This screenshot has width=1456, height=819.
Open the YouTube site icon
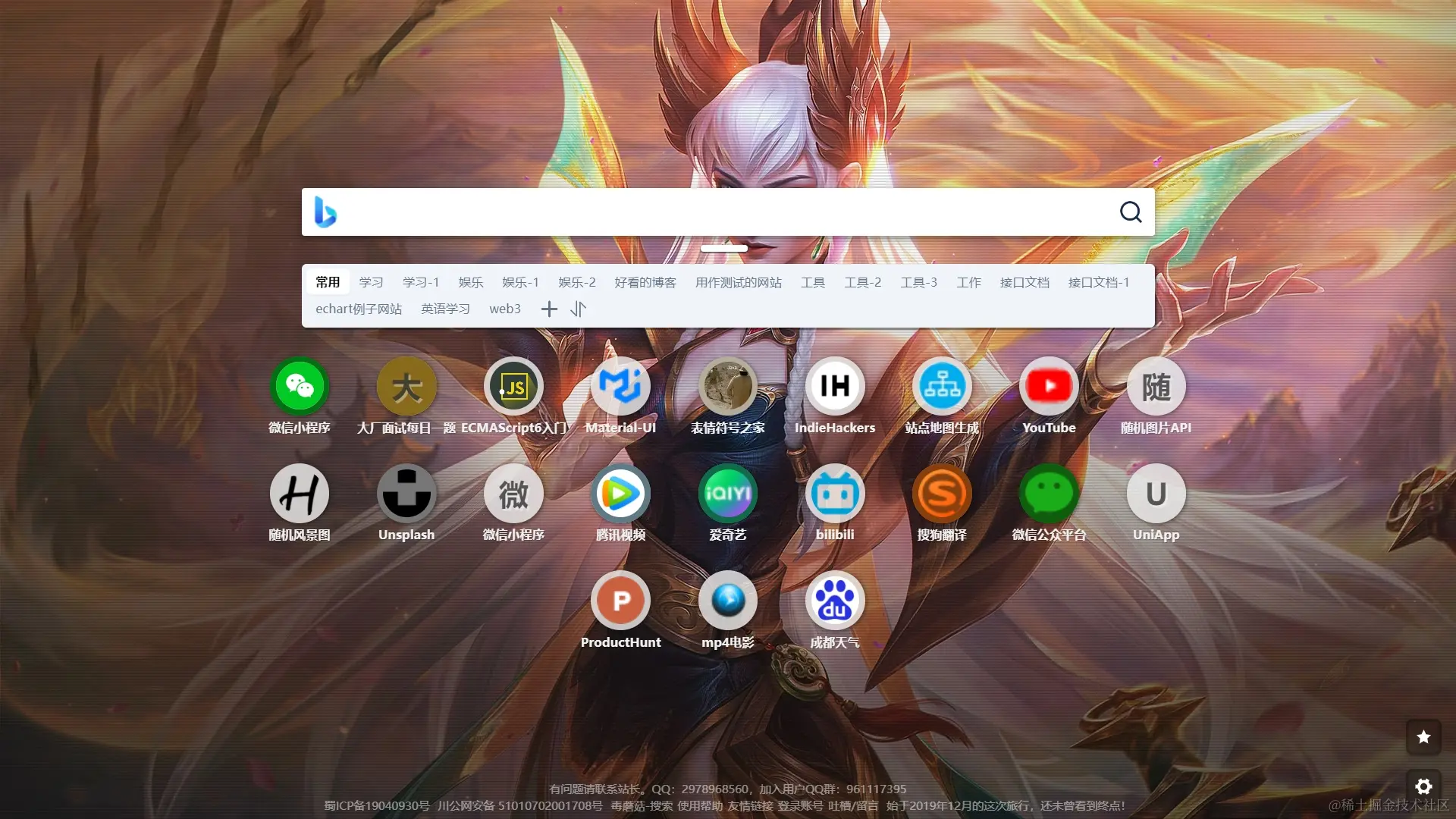pyautogui.click(x=1049, y=385)
